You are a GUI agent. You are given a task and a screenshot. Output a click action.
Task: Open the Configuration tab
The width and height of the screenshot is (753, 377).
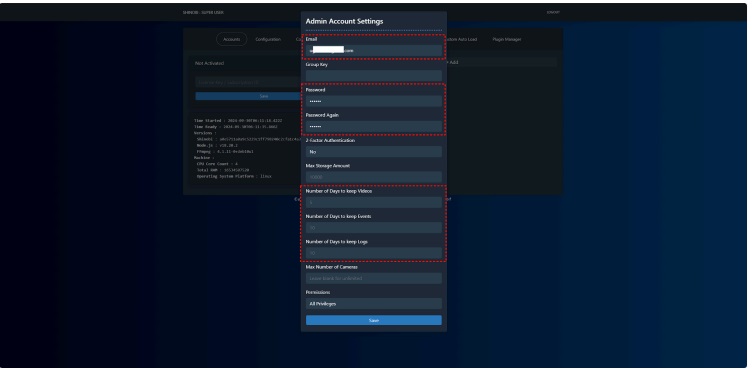point(268,39)
